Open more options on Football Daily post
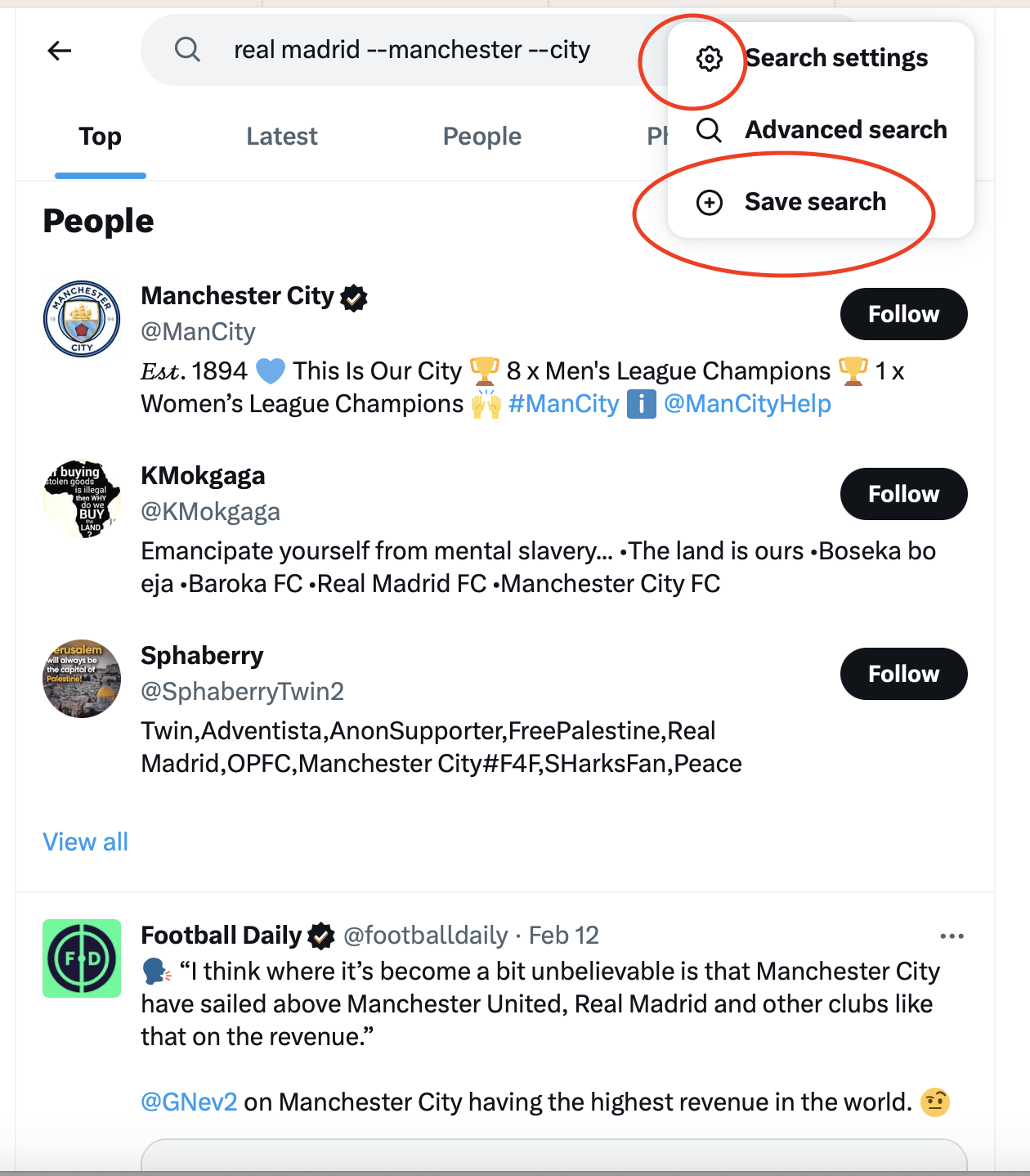This screenshot has width=1030, height=1176. pos(952,936)
